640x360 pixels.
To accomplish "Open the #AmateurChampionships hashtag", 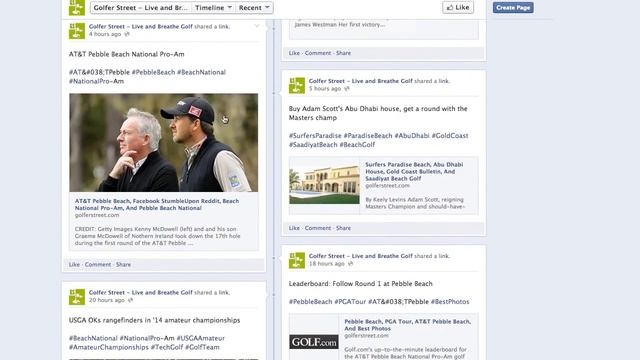I will click(109, 347).
